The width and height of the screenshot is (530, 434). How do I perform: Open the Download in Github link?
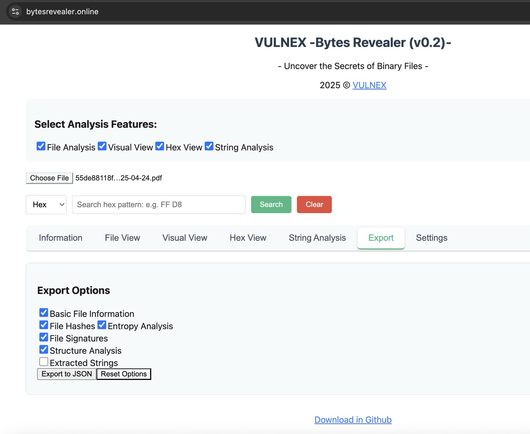pos(353,420)
